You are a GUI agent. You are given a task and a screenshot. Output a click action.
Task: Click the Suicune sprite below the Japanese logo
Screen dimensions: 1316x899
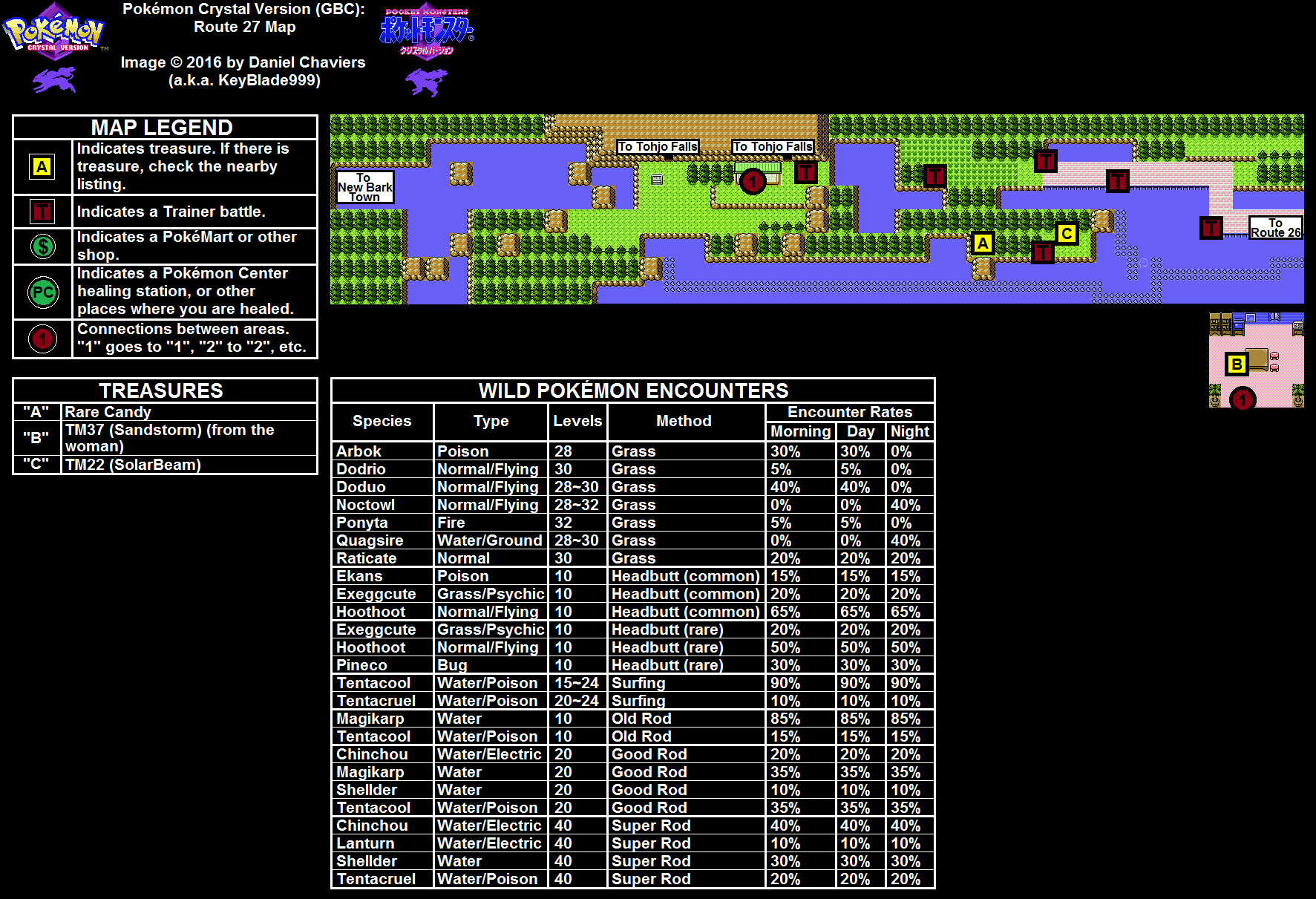click(x=427, y=82)
